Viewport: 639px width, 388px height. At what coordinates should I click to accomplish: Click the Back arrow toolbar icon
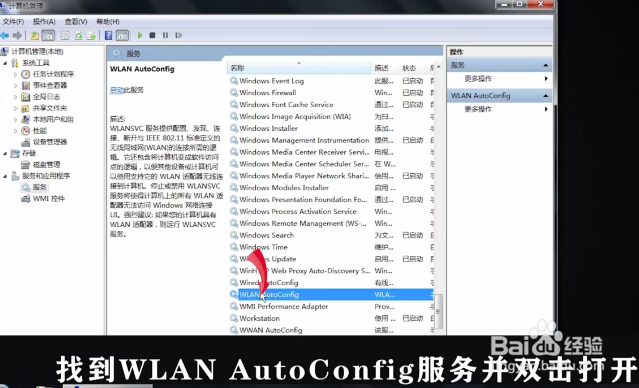[x=5, y=35]
